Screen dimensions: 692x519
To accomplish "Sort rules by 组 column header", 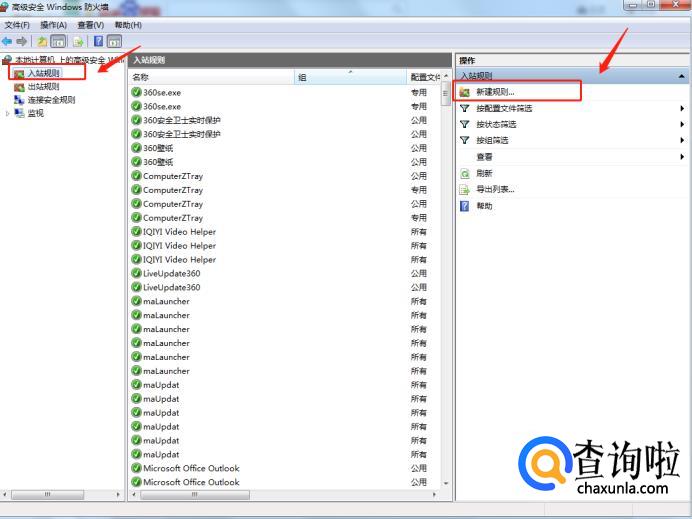I will (x=350, y=77).
